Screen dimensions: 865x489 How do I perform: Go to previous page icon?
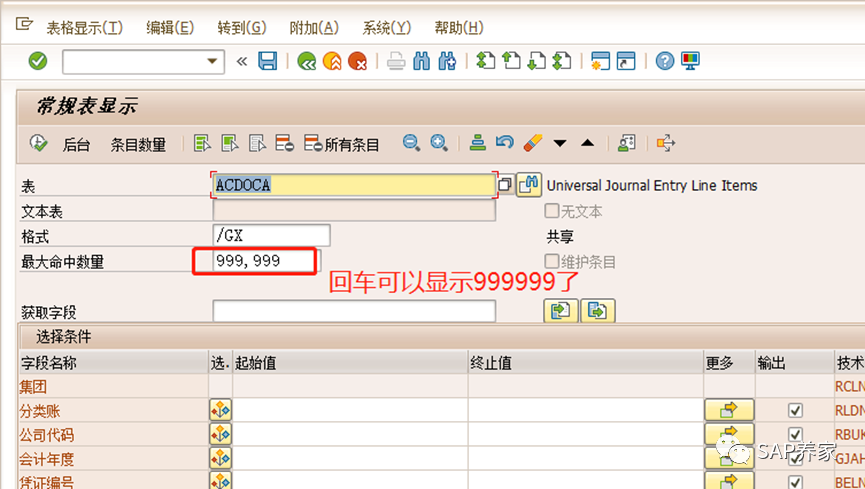511,61
